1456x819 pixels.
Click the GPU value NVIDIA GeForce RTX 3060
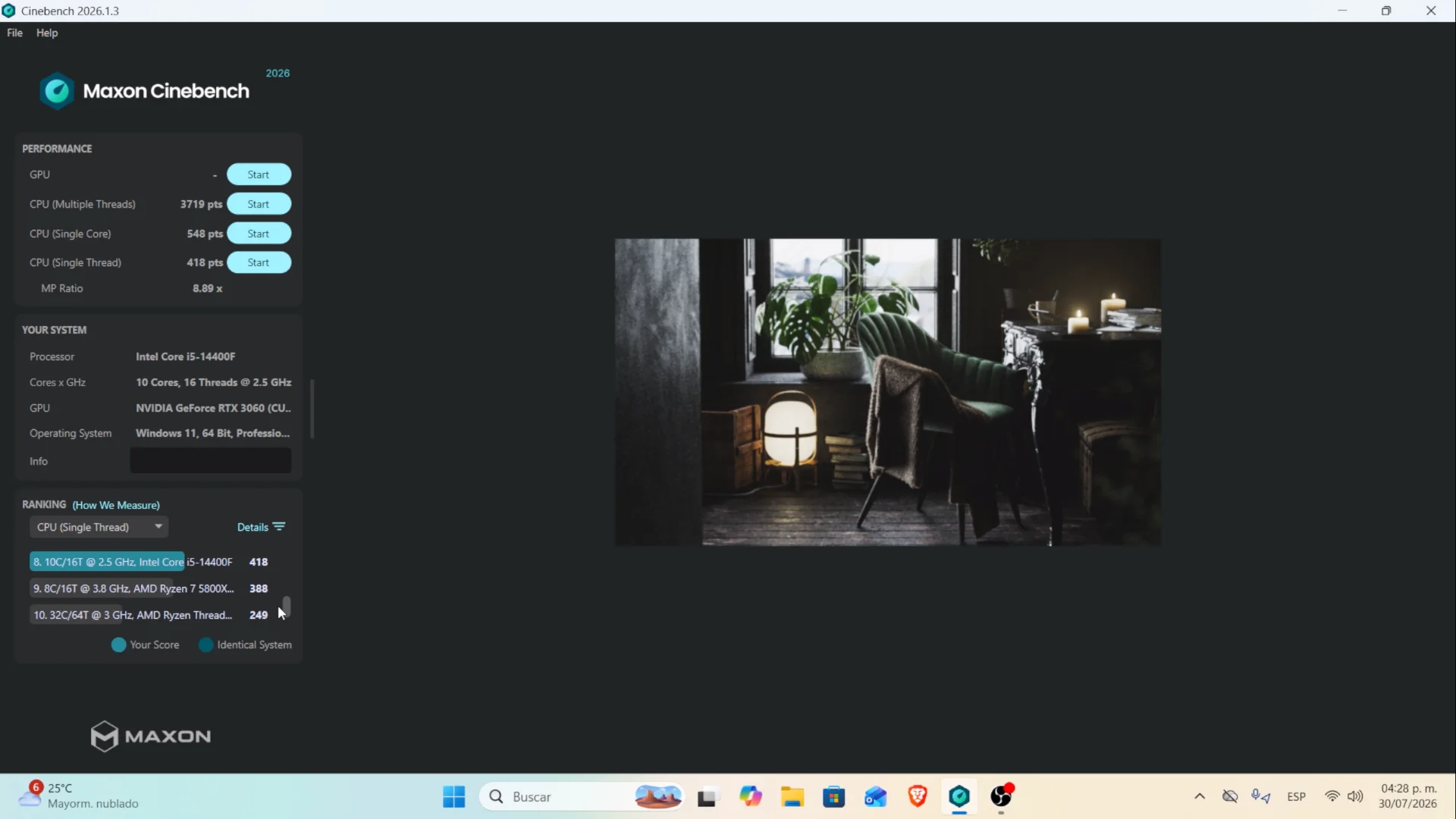click(x=213, y=408)
